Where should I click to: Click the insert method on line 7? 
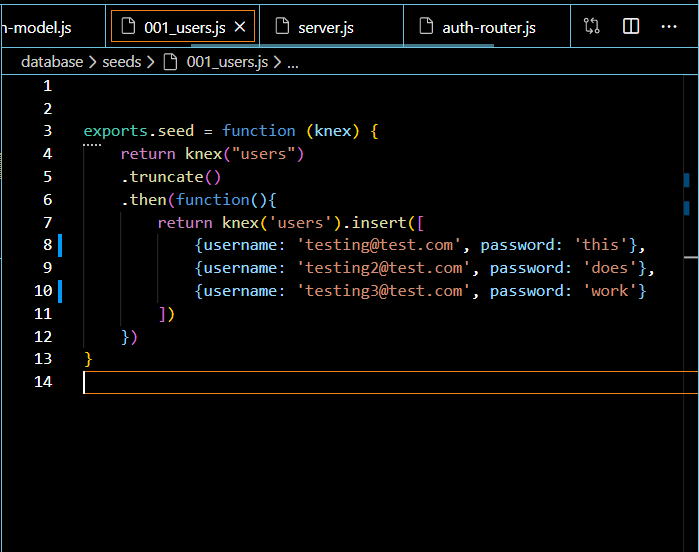point(379,223)
